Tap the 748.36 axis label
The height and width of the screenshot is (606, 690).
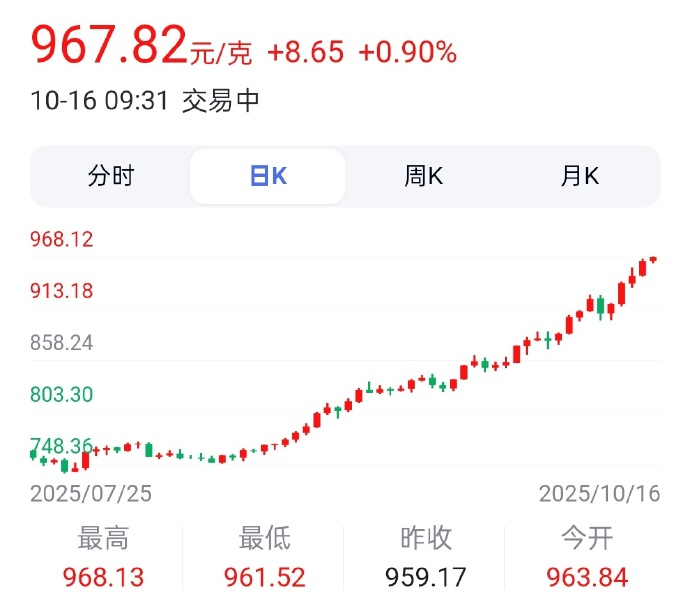tap(62, 446)
